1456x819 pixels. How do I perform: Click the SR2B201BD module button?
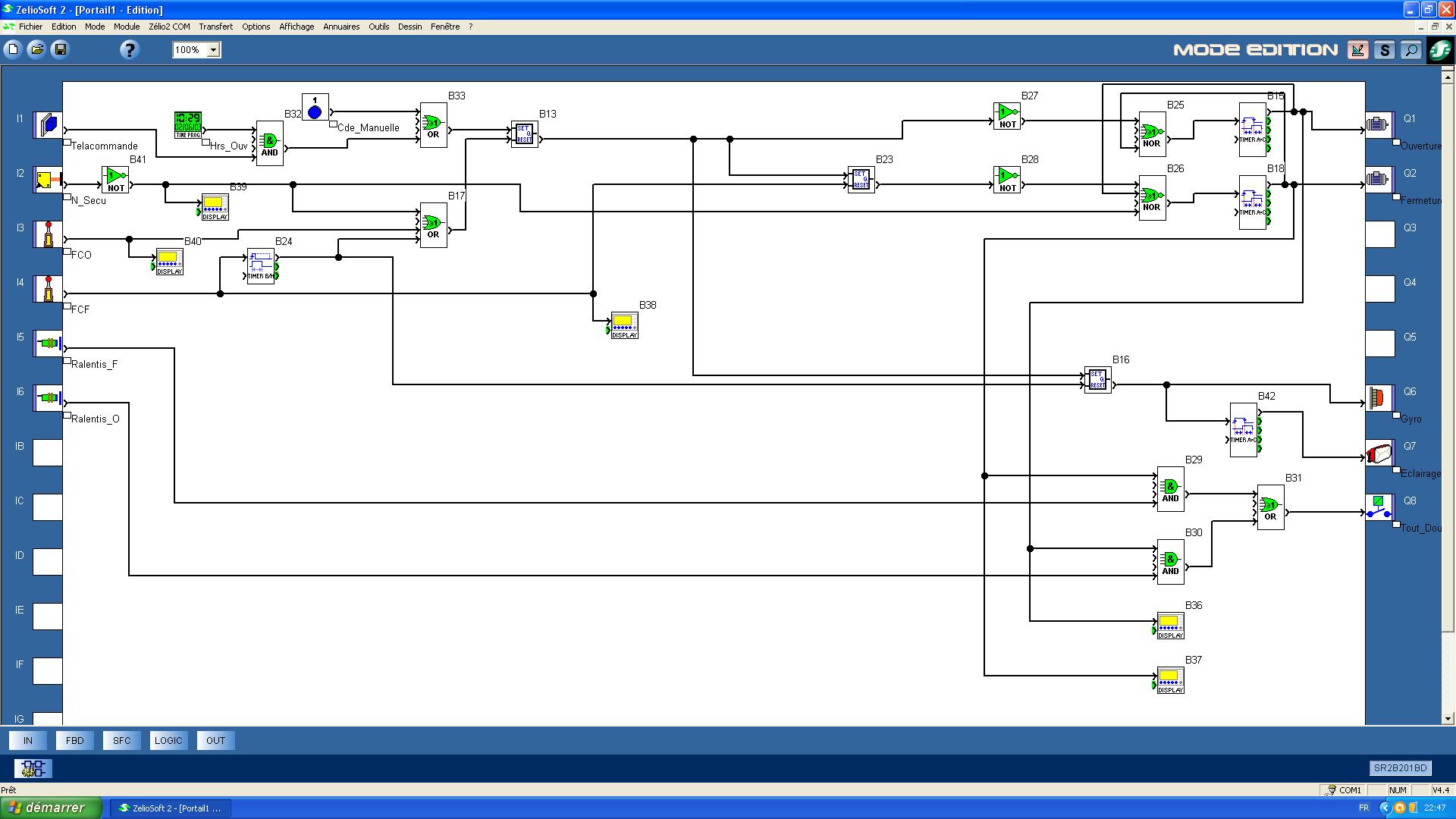coord(1400,768)
